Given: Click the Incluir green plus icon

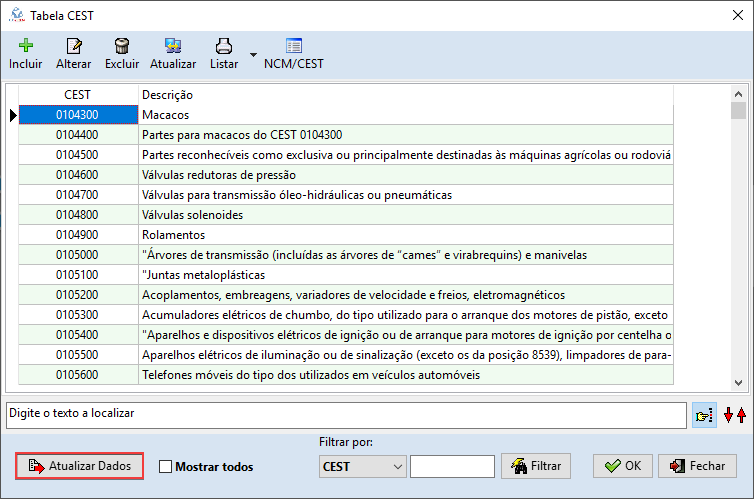Looking at the screenshot, I should (25, 46).
